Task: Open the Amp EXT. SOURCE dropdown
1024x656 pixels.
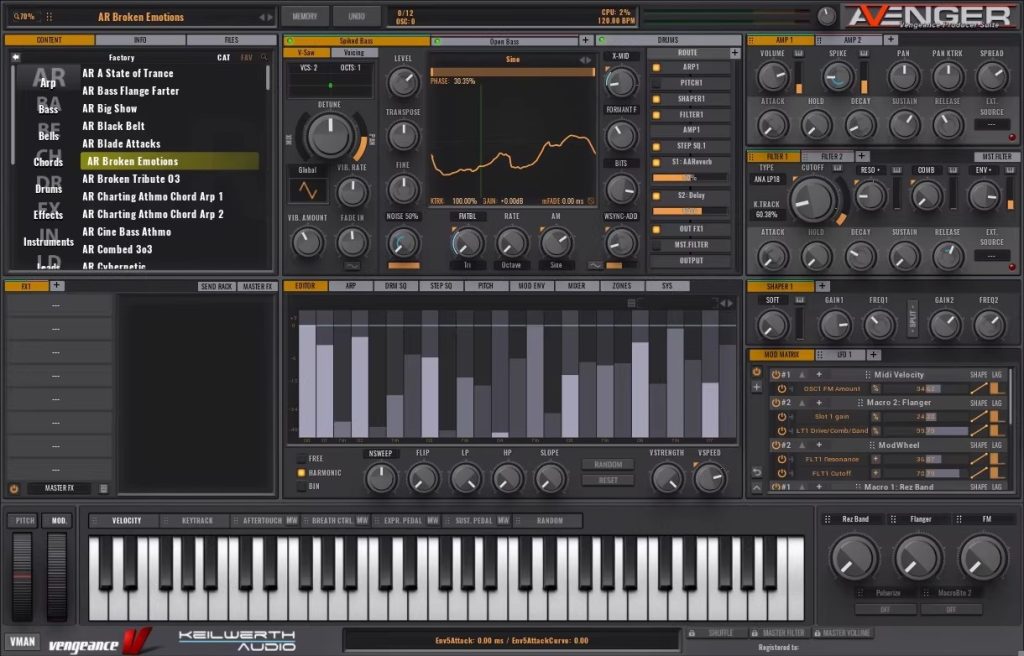Action: tap(991, 125)
